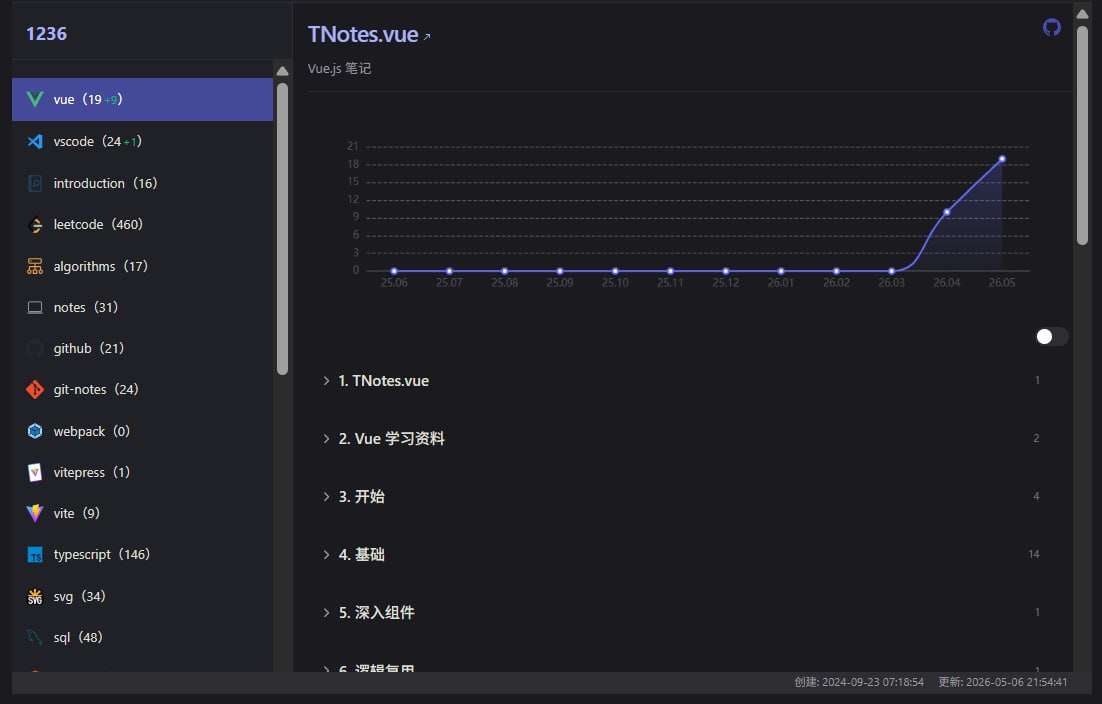
Task: Click the main content scrollbar thumb
Action: 1082,136
